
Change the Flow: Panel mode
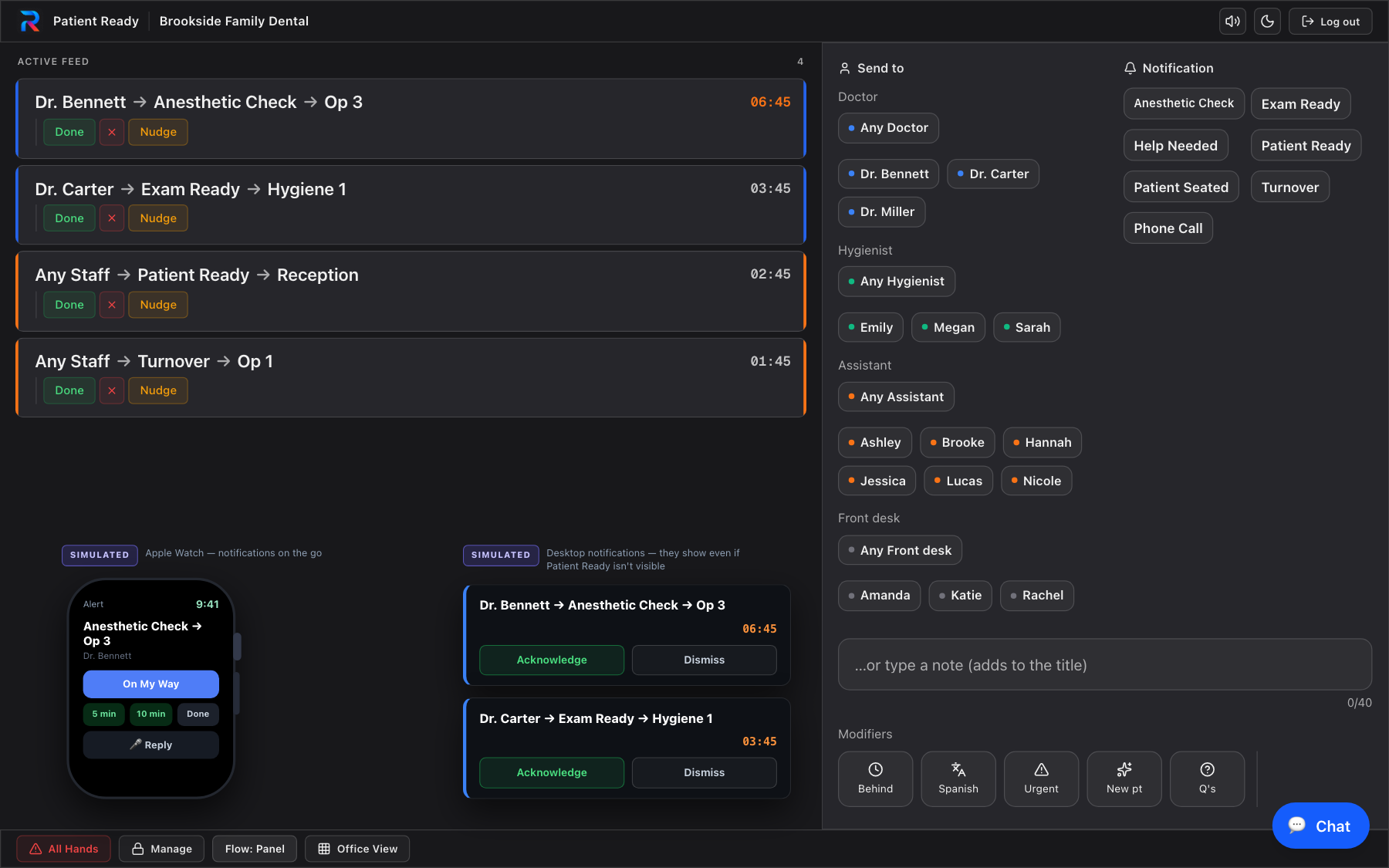pyautogui.click(x=255, y=849)
